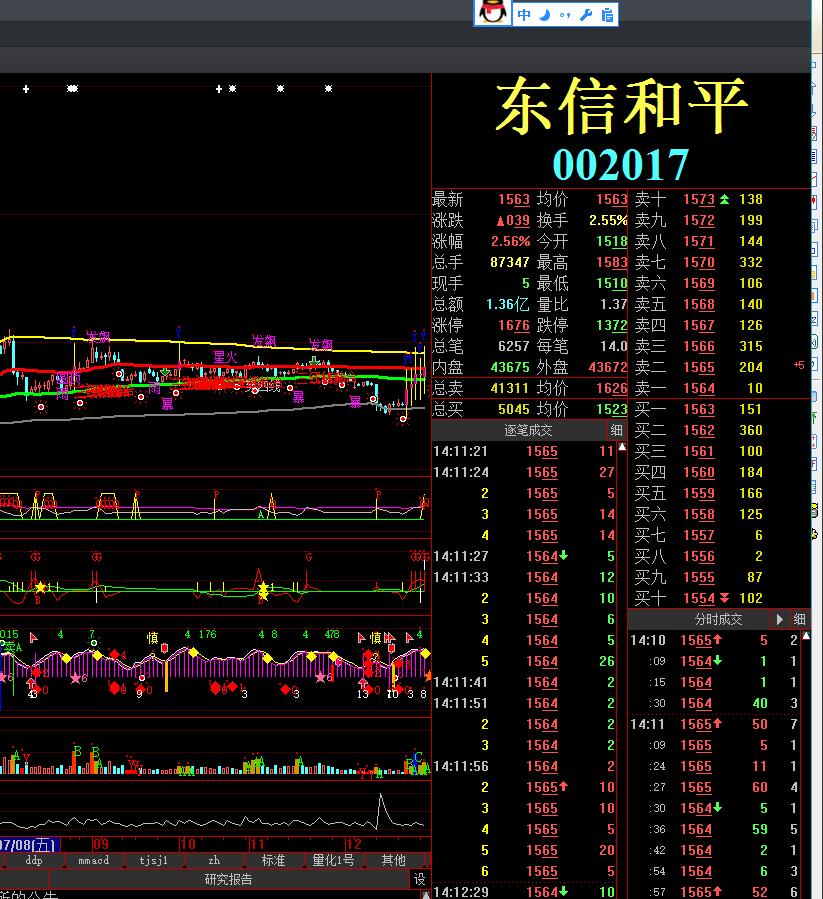823x899 pixels.
Task: Click the 内盘 value 43675
Action: click(510, 367)
